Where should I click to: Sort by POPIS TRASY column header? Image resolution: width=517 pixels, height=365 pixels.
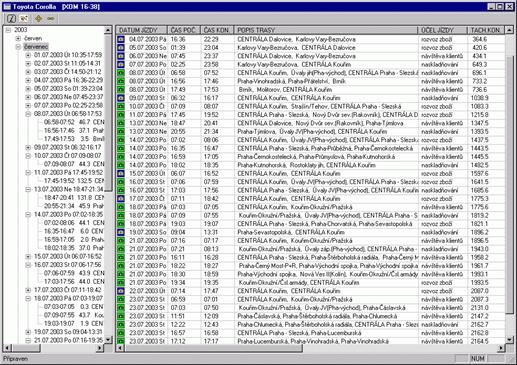[326, 30]
